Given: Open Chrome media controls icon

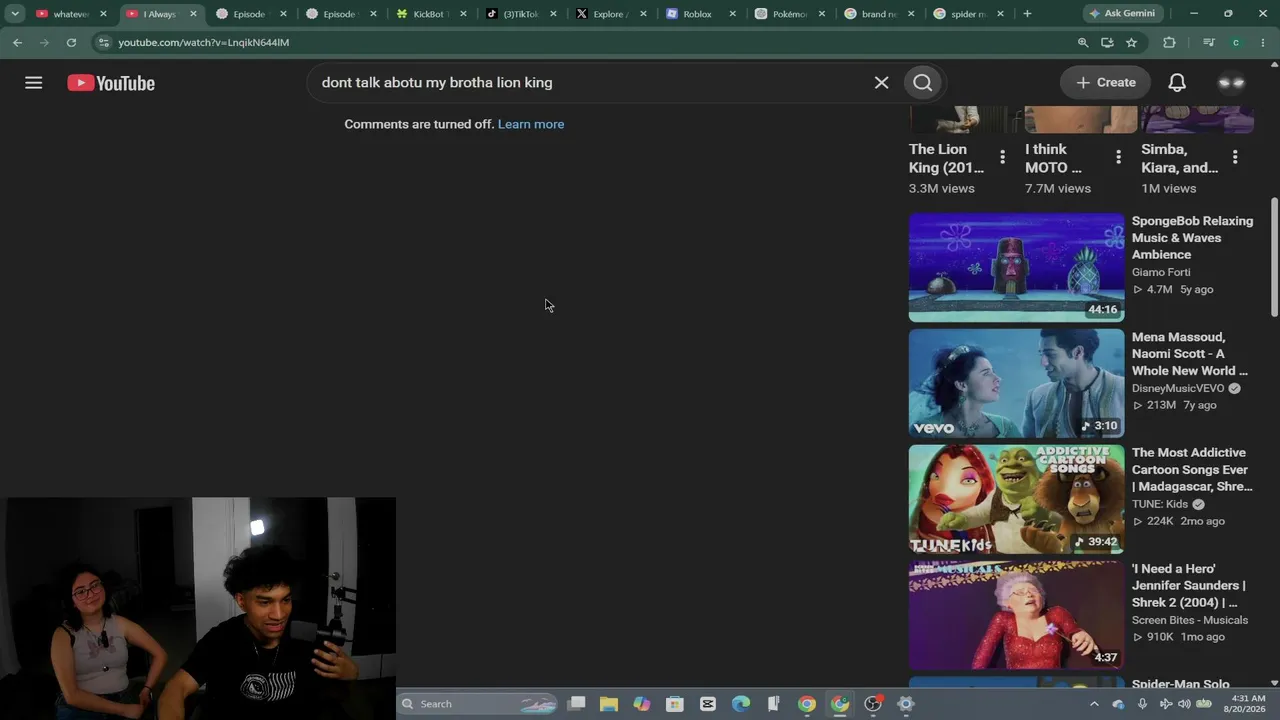Looking at the screenshot, I should coord(1208,43).
